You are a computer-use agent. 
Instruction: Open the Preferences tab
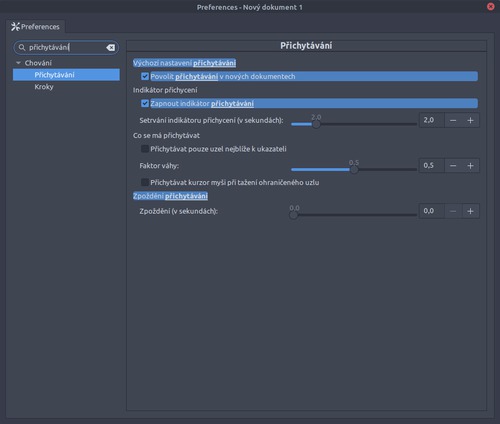(x=35, y=27)
